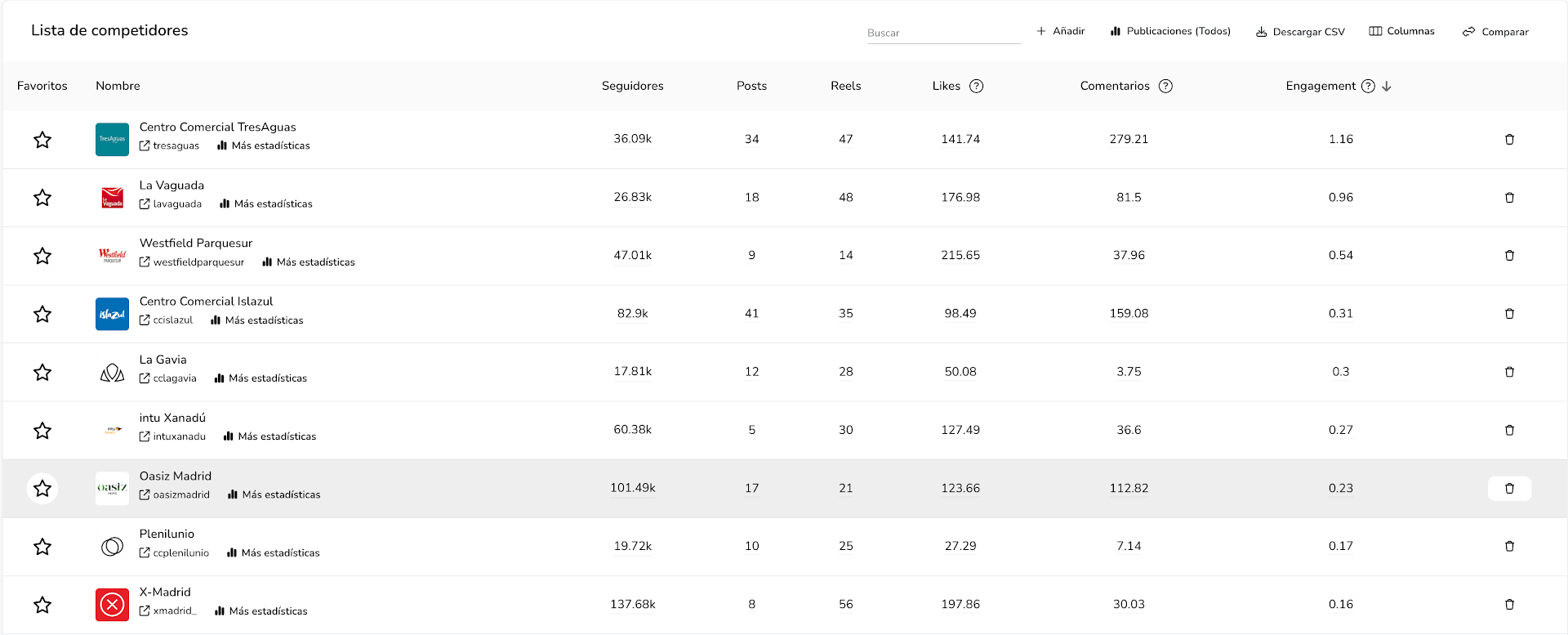The image size is (1568, 635).
Task: Open Publicaciones (Todos) filter
Action: (1169, 31)
